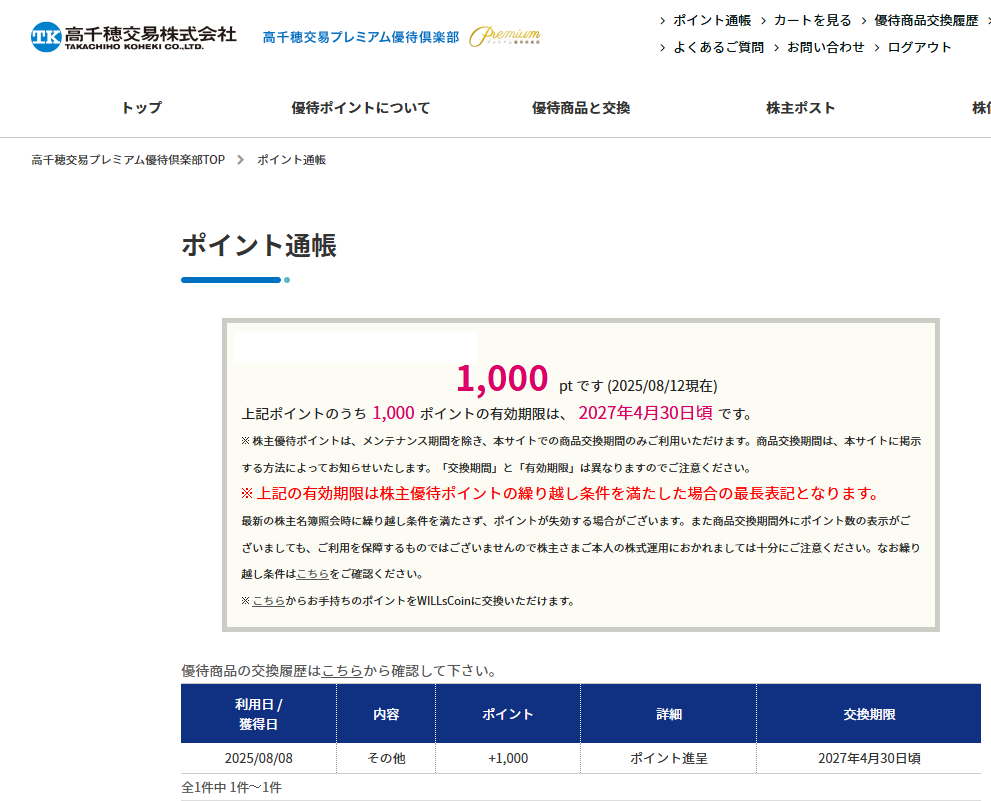Screen dimensions: 991x801
Task: Click the 2025/08/08 table row date
Action: point(258,758)
